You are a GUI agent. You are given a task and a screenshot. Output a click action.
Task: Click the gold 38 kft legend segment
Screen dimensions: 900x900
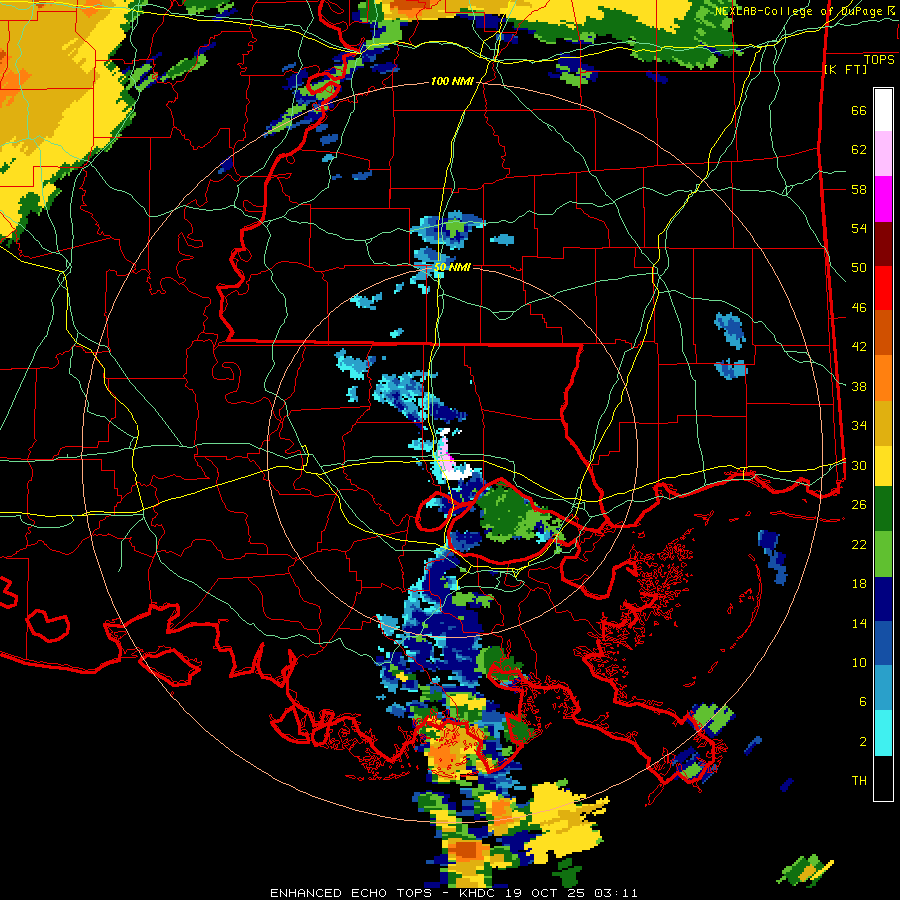pos(883,423)
